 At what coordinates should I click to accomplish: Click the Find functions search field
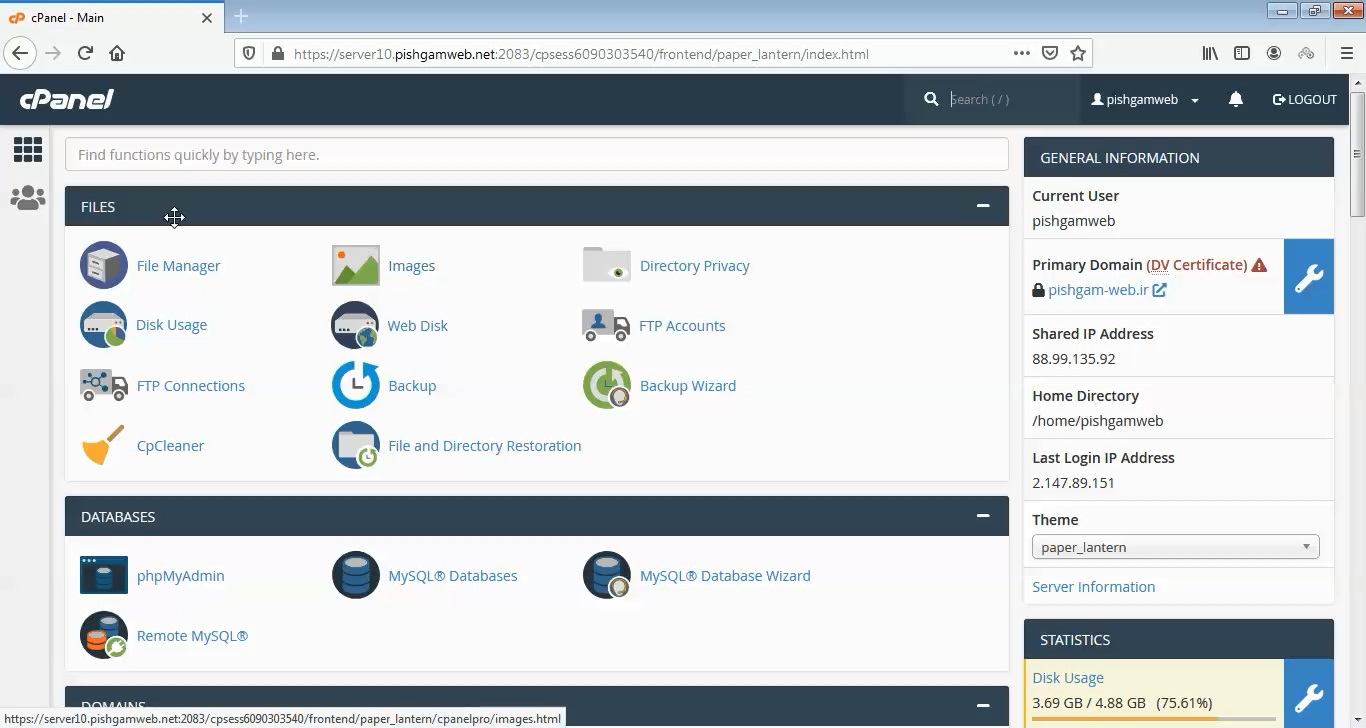click(x=537, y=154)
